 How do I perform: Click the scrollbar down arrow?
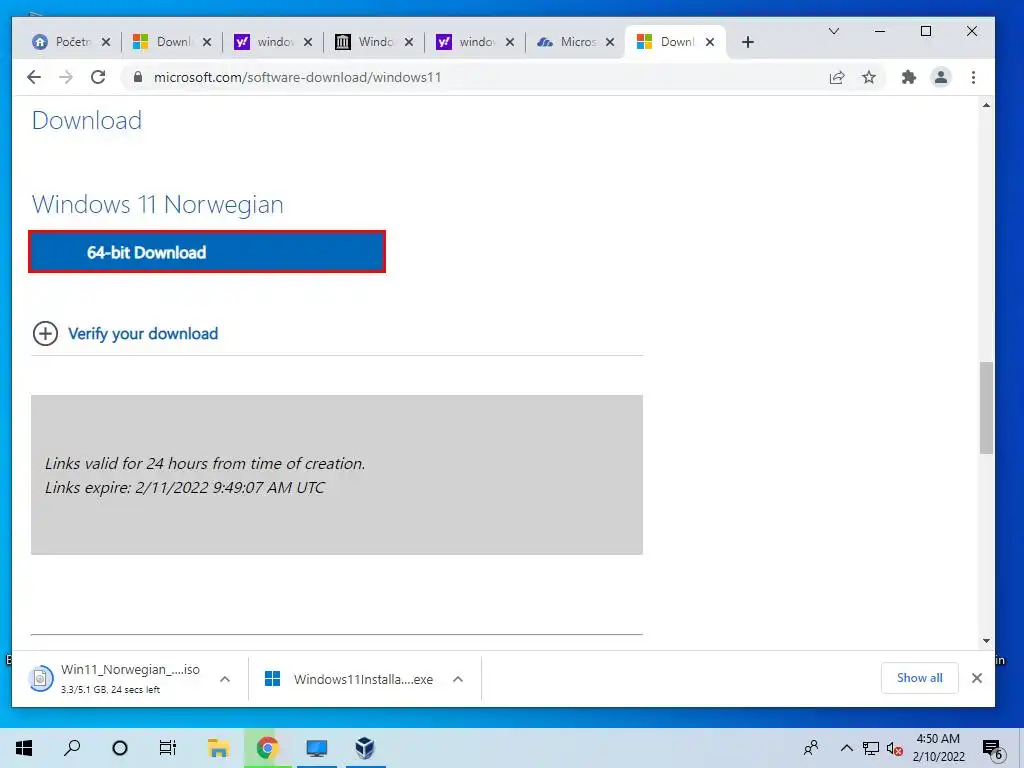pos(986,641)
